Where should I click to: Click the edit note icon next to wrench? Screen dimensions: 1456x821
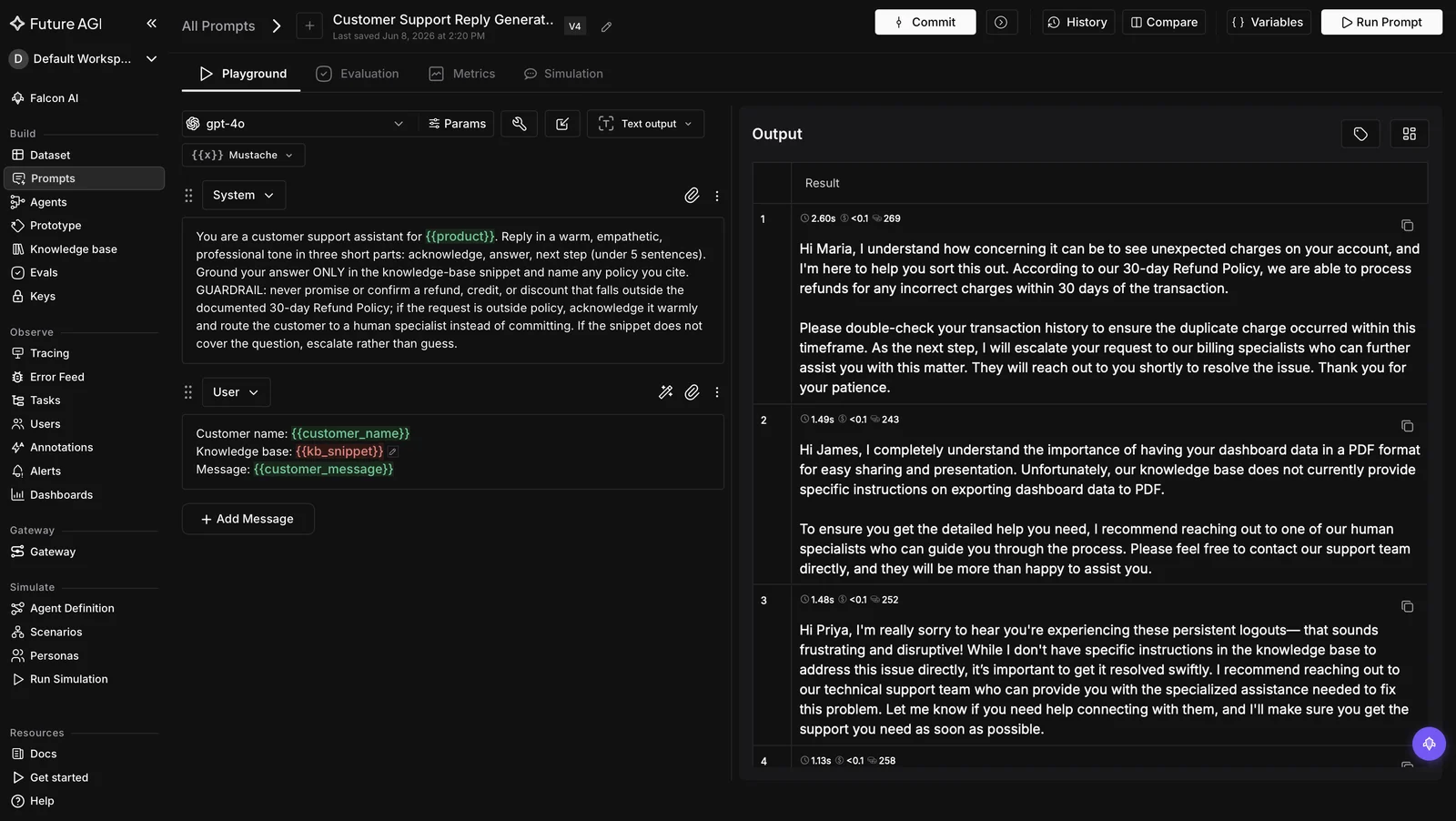[562, 124]
